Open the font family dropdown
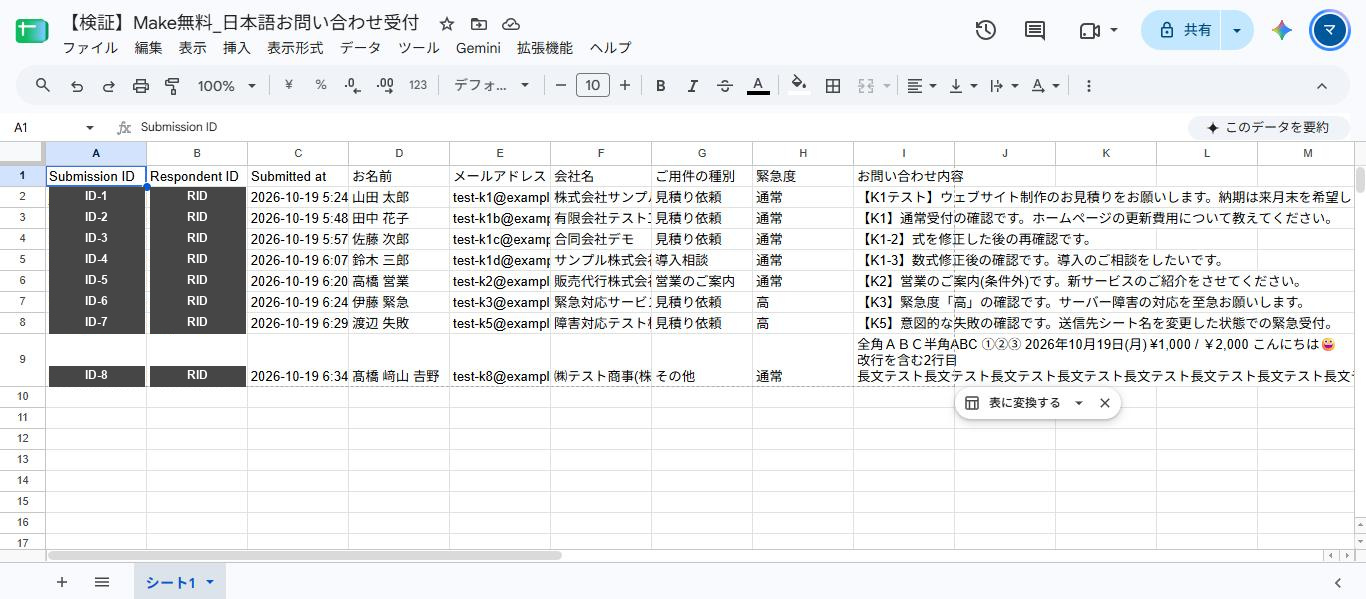 tap(491, 86)
